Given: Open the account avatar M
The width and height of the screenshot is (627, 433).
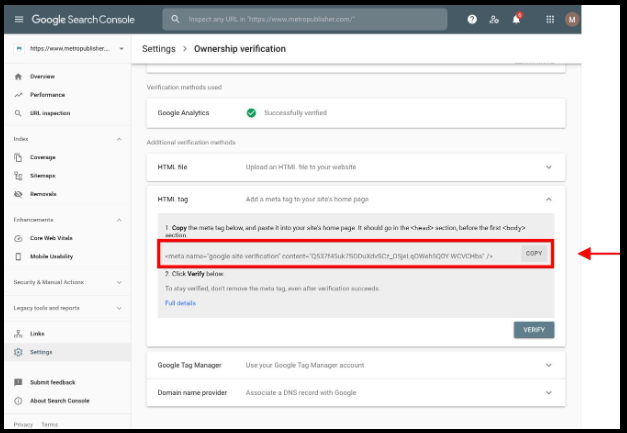Looking at the screenshot, I should coord(572,19).
